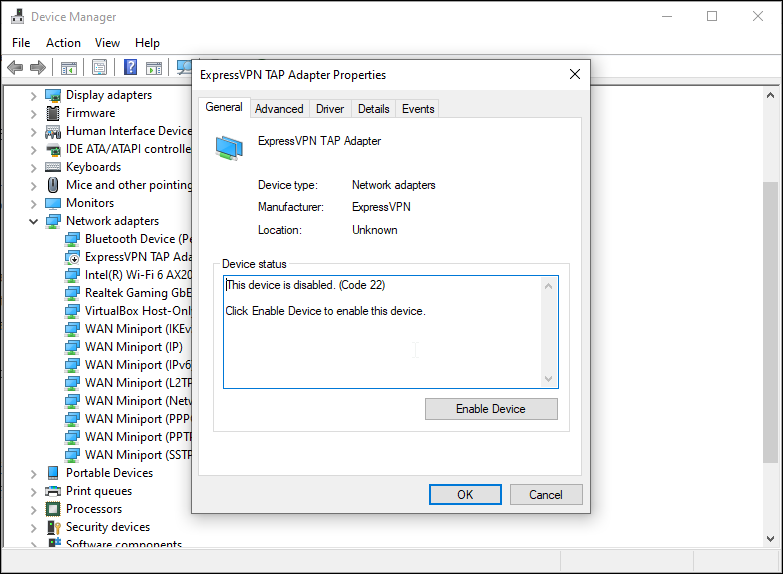
Task: Click the Forward arrow toolbar icon
Action: tap(38, 67)
